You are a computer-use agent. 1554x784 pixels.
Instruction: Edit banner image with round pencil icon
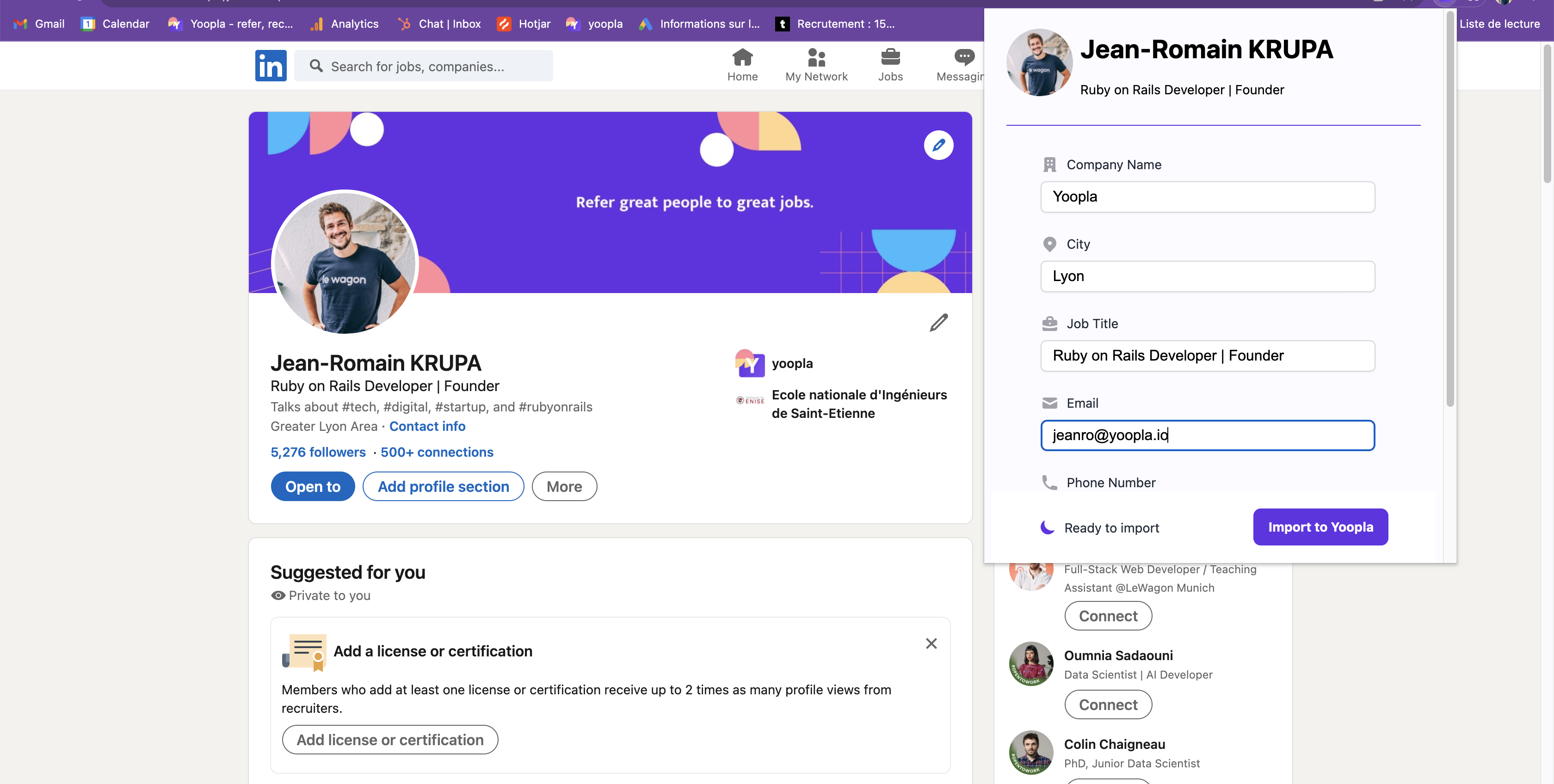(938, 145)
